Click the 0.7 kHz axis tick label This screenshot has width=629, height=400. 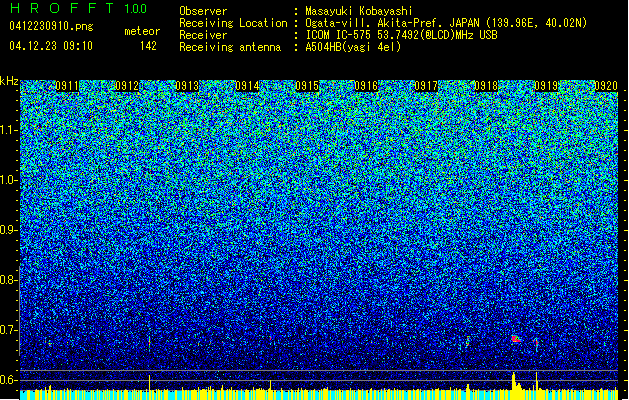pos(8,330)
